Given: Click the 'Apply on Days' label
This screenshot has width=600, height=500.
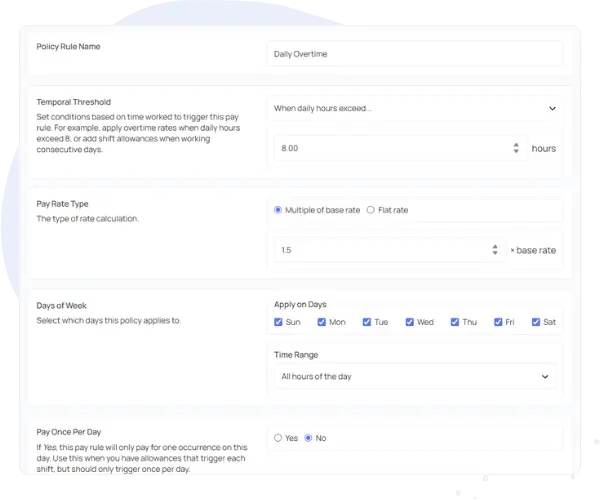Looking at the screenshot, I should (x=300, y=305).
